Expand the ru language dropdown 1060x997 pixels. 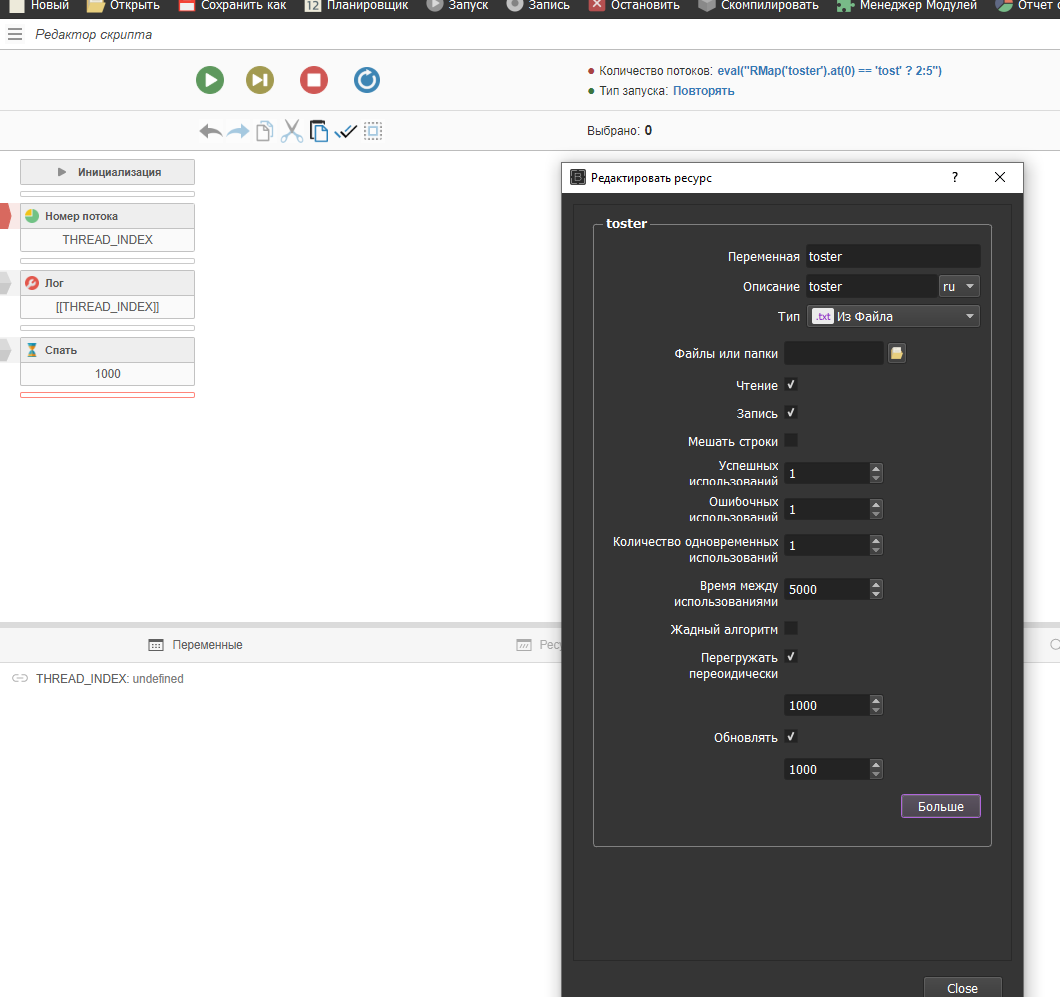(959, 287)
